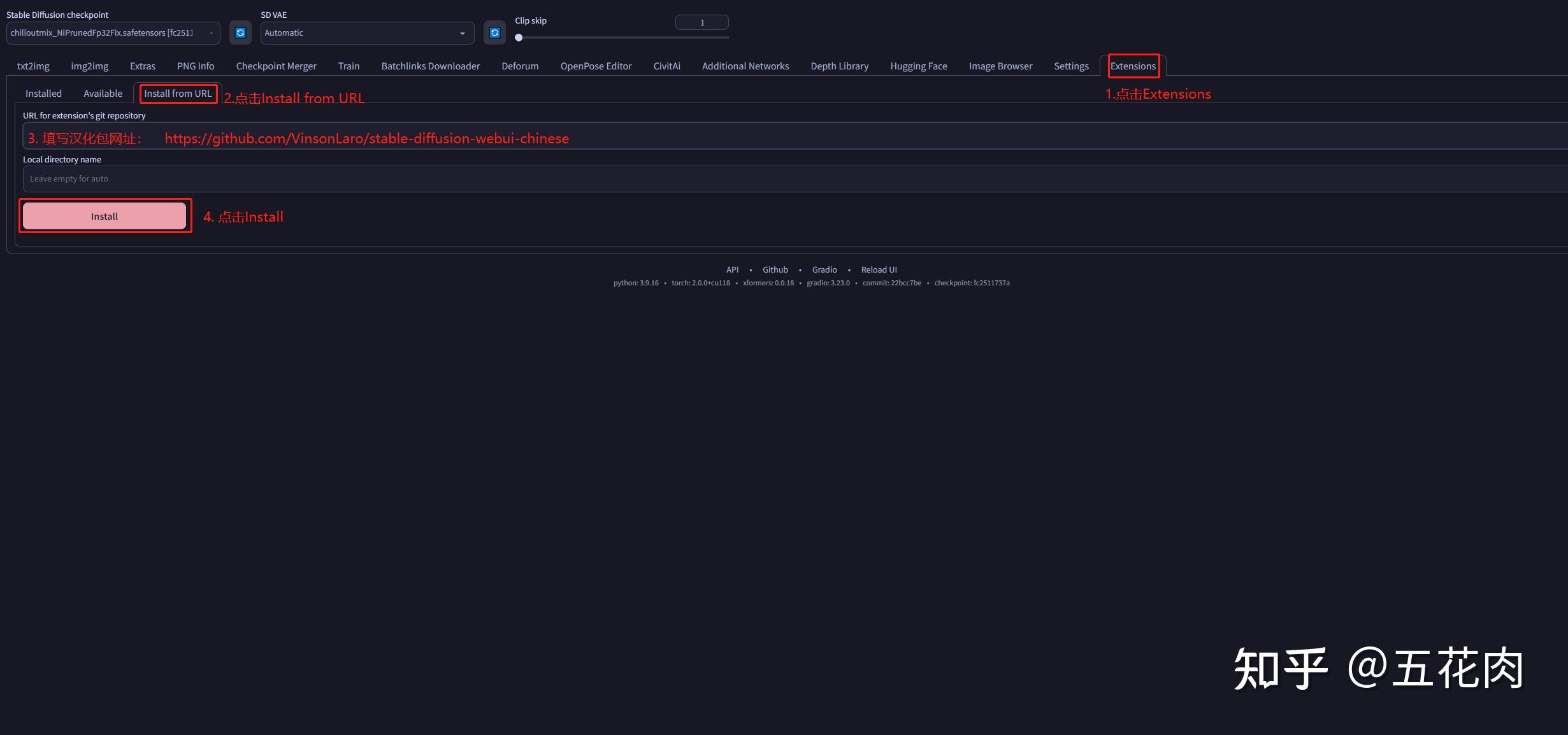This screenshot has height=735, width=1568.
Task: Open the API link in footer
Action: point(732,270)
